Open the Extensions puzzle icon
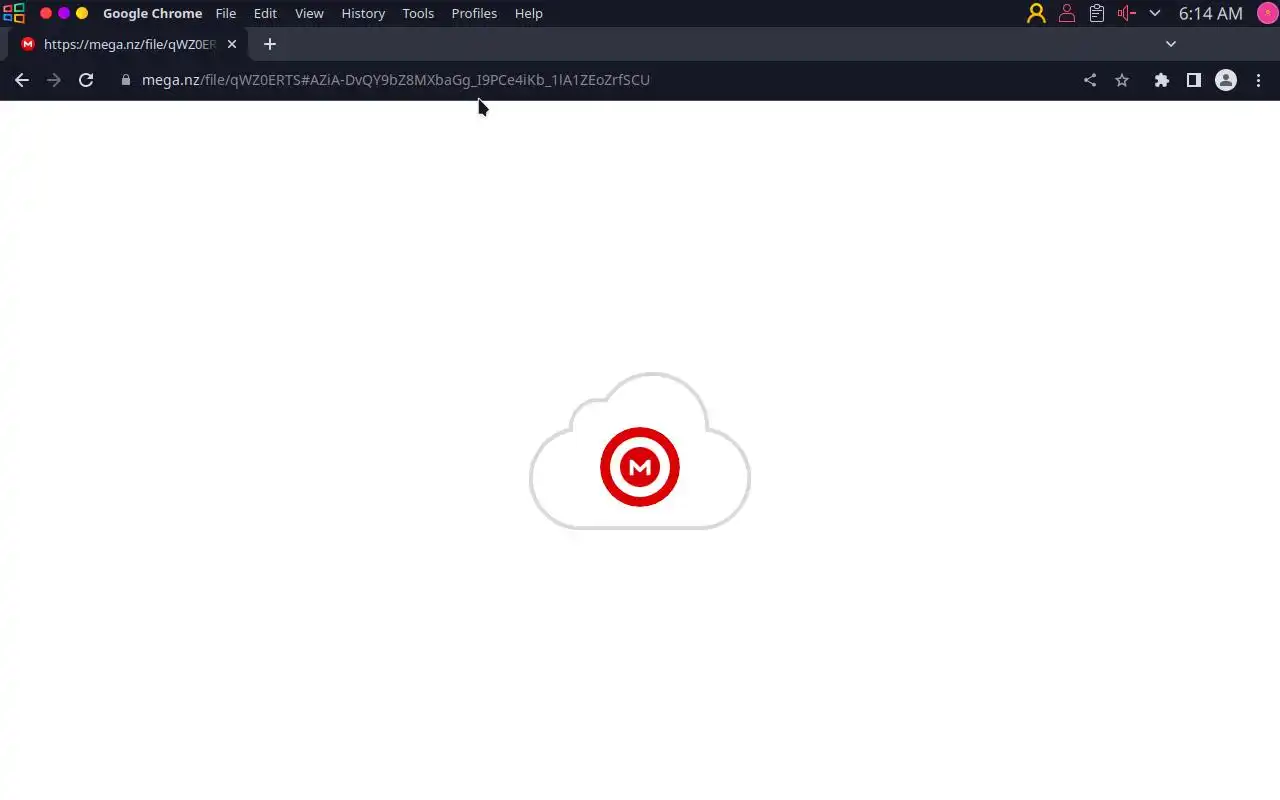1280x800 pixels. coord(1162,80)
